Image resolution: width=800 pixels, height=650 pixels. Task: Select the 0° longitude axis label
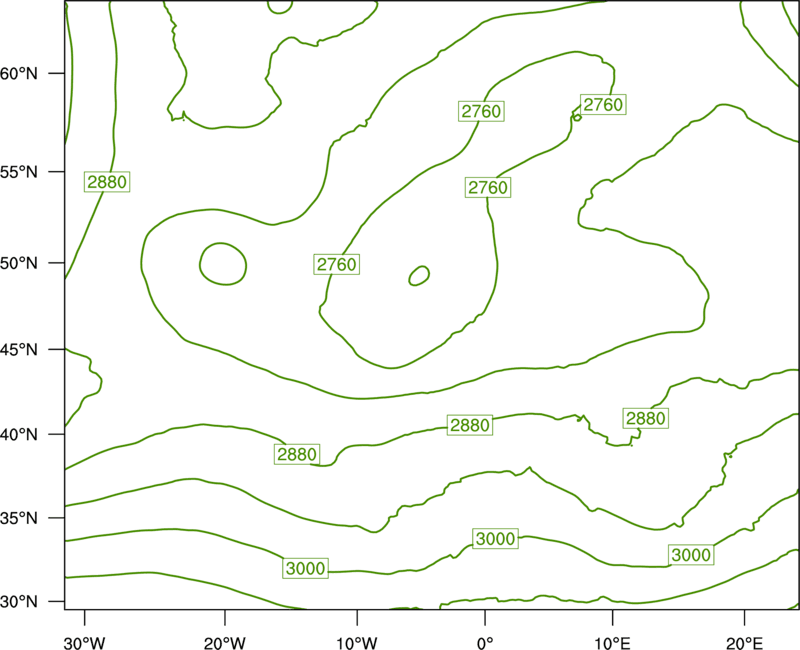click(x=485, y=642)
